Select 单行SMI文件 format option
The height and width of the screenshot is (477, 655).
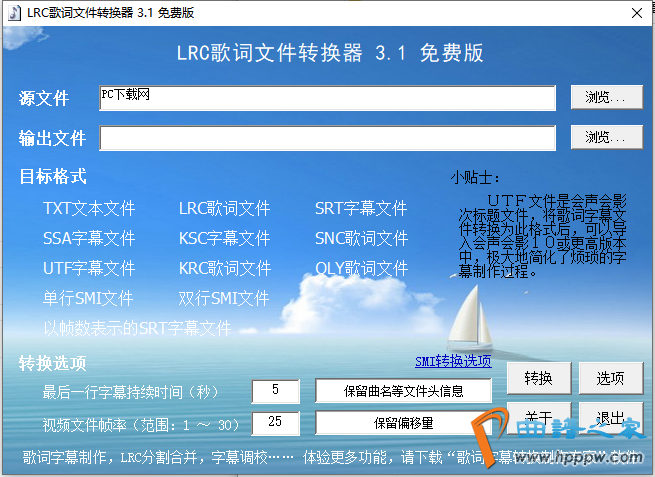point(88,299)
